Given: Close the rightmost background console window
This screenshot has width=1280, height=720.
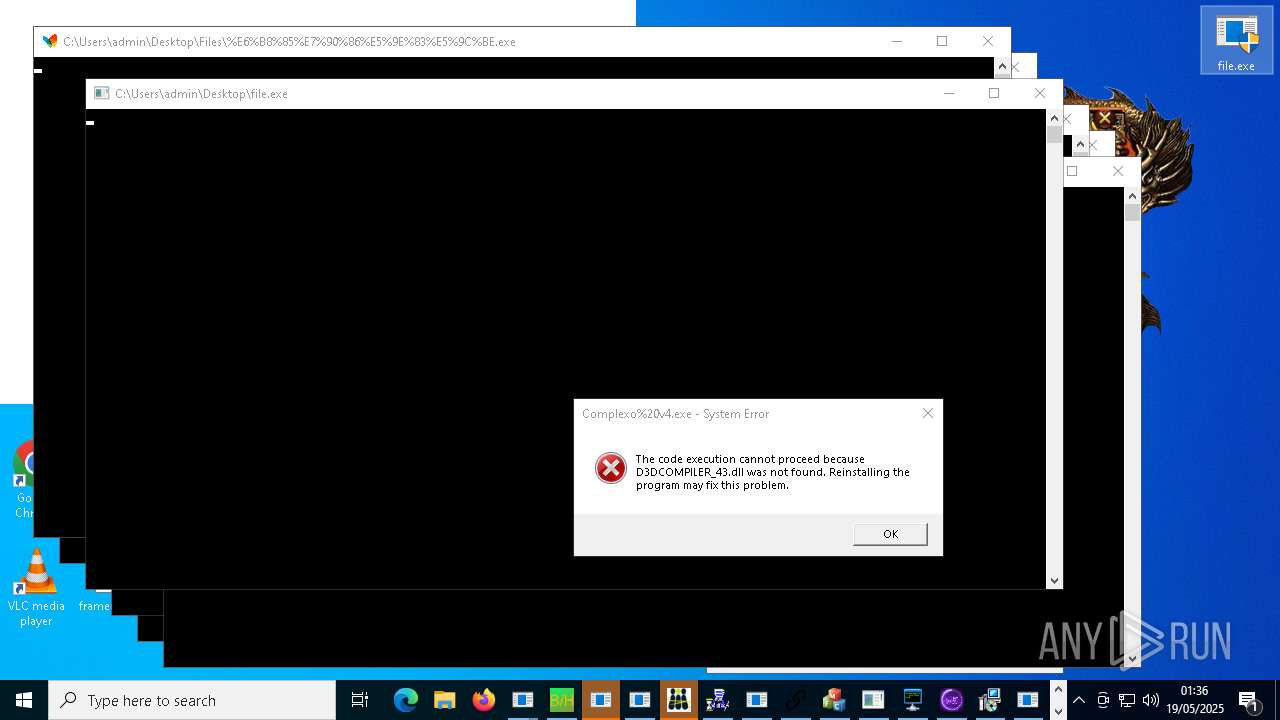Looking at the screenshot, I should tap(1118, 171).
